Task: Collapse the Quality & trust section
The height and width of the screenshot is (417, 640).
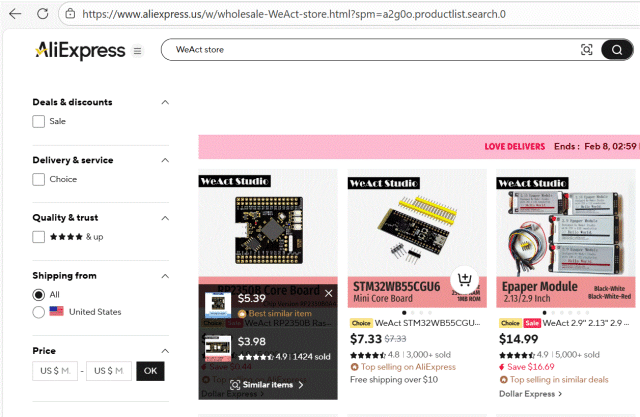Action: pos(165,218)
